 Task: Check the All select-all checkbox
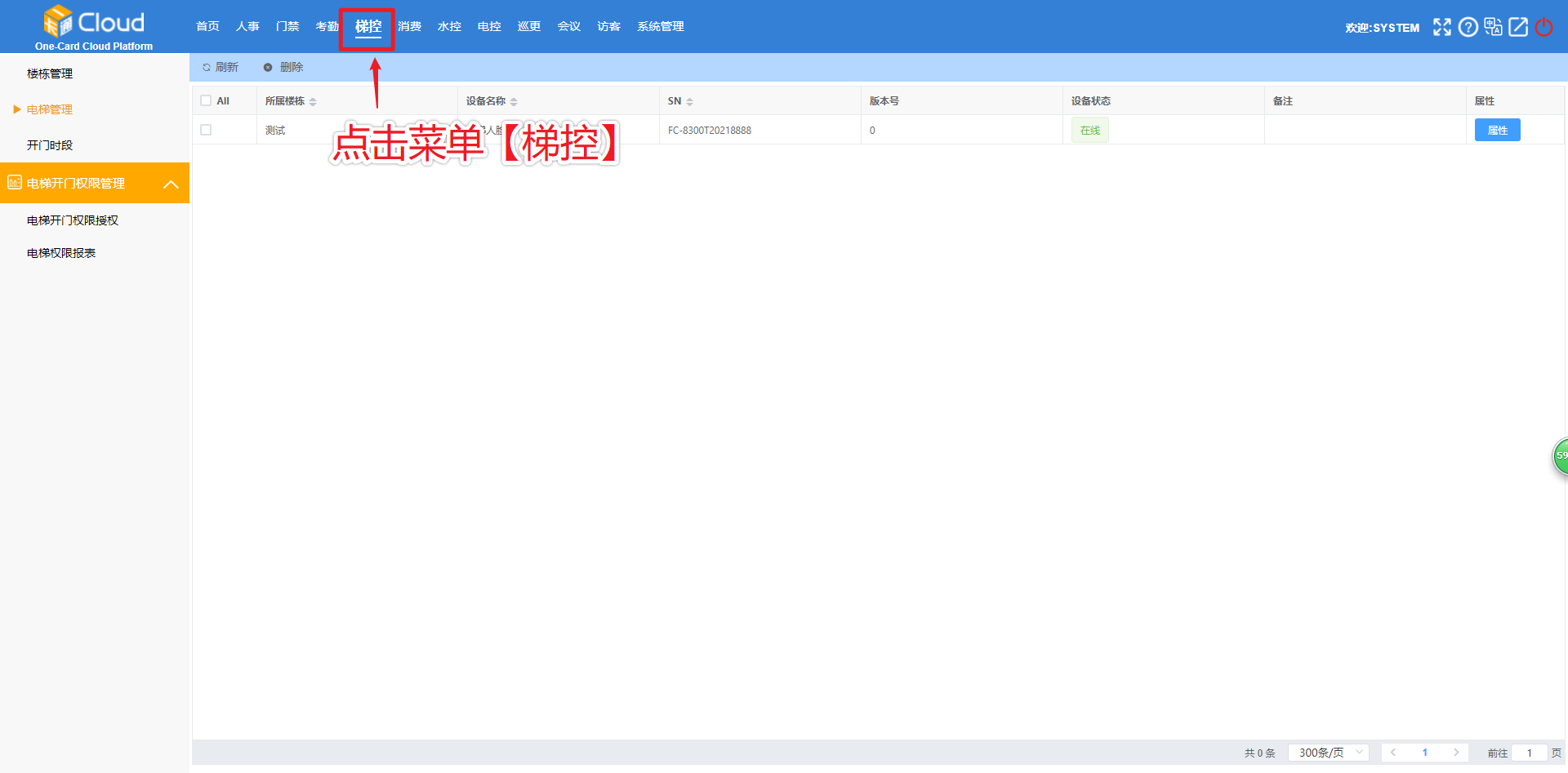(x=206, y=101)
